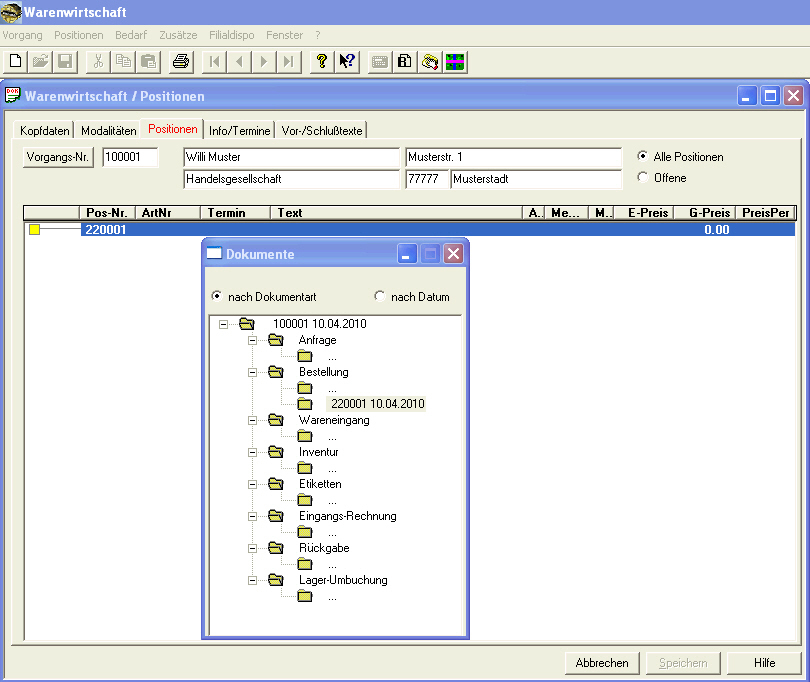Viewport: 810px width, 682px height.
Task: Click the 'Willi Muster' name field
Action: [x=292, y=157]
